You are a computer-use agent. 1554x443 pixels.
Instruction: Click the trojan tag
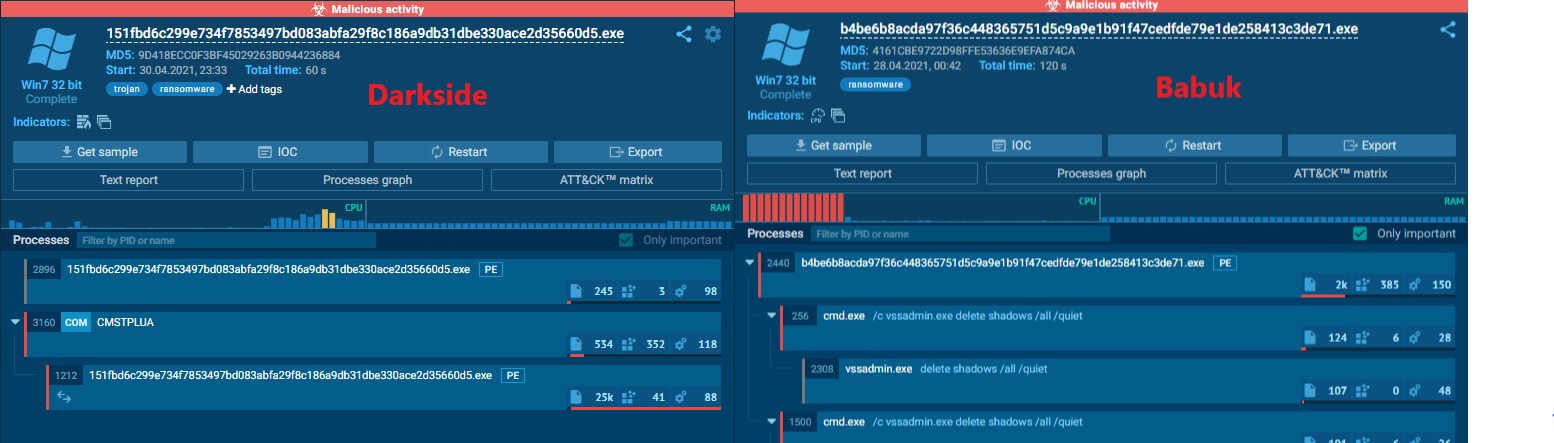pos(127,89)
